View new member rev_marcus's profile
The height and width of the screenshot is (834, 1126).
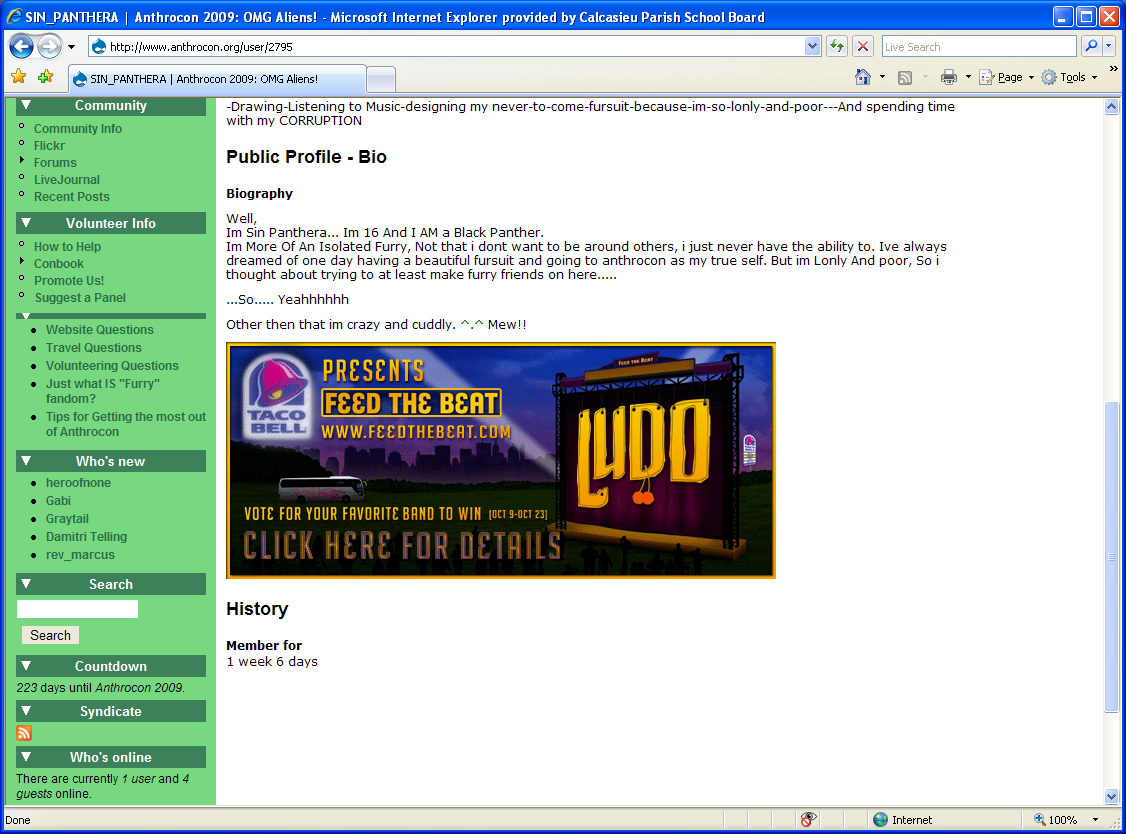coord(80,555)
